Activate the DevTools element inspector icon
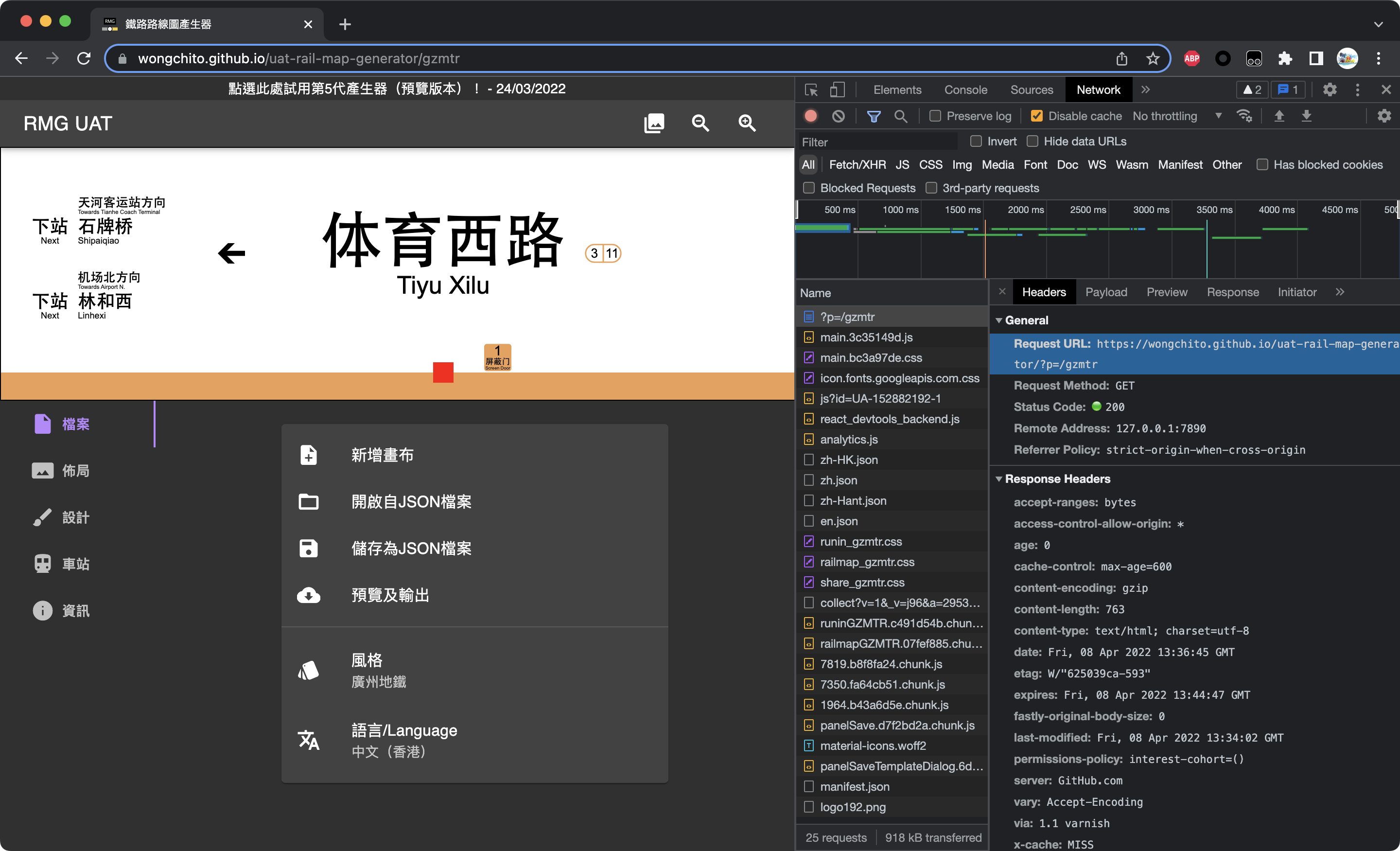Image resolution: width=1400 pixels, height=851 pixels. point(811,89)
